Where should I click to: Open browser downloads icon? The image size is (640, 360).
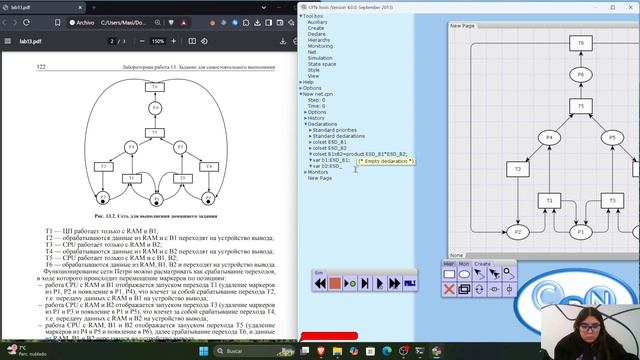pyautogui.click(x=257, y=22)
